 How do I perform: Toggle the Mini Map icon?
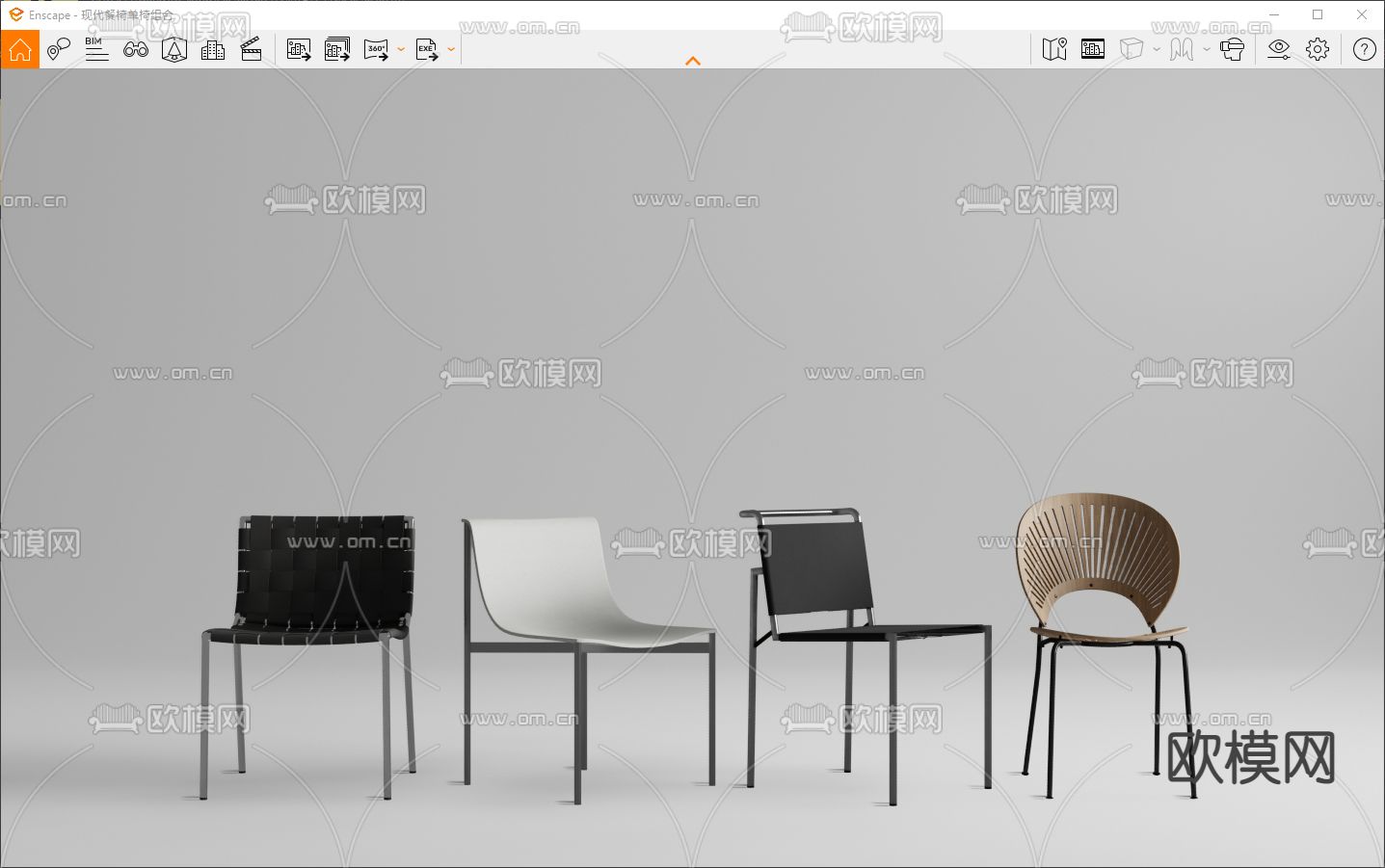click(x=1054, y=49)
